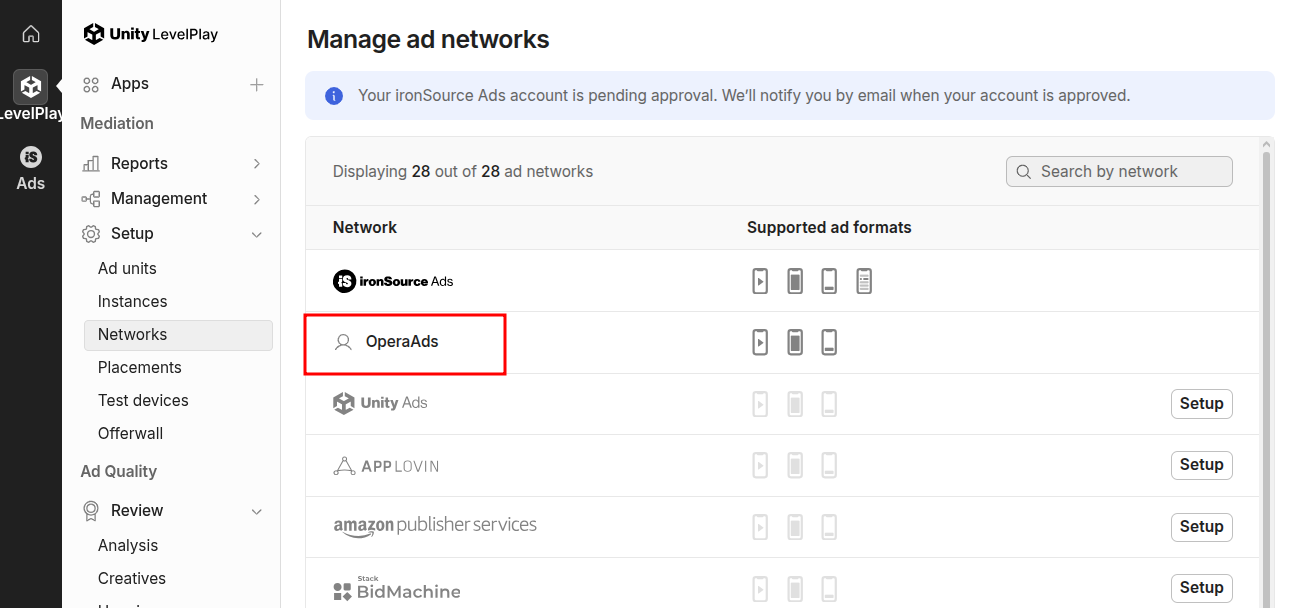
Task: Click the Unity Ads logo
Action: coord(380,403)
